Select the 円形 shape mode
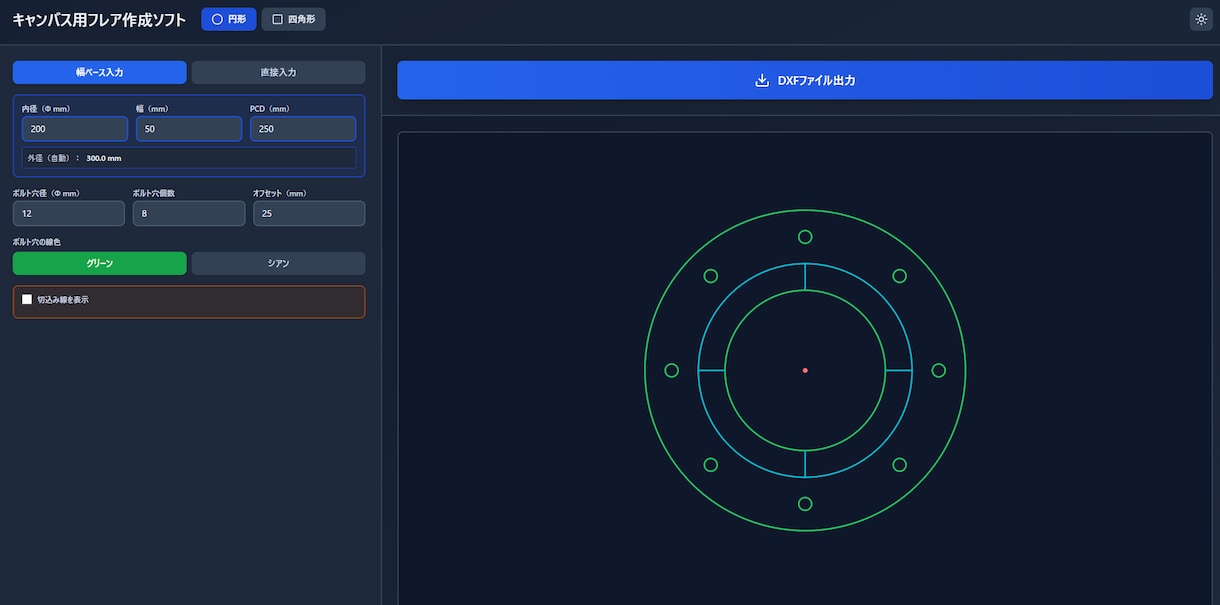This screenshot has height=605, width=1220. 229,19
